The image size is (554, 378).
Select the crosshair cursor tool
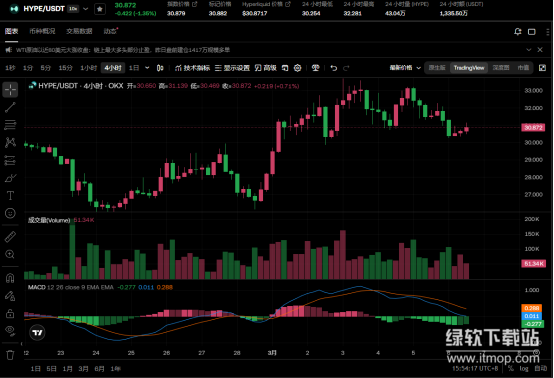(x=10, y=89)
